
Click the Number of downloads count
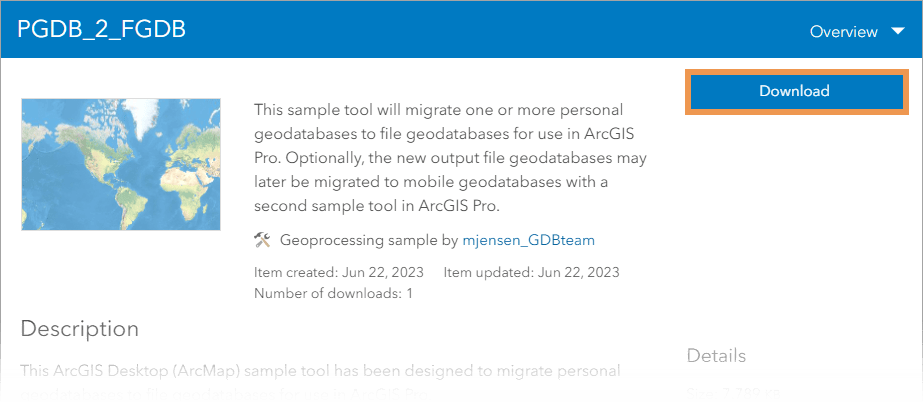[x=333, y=293]
